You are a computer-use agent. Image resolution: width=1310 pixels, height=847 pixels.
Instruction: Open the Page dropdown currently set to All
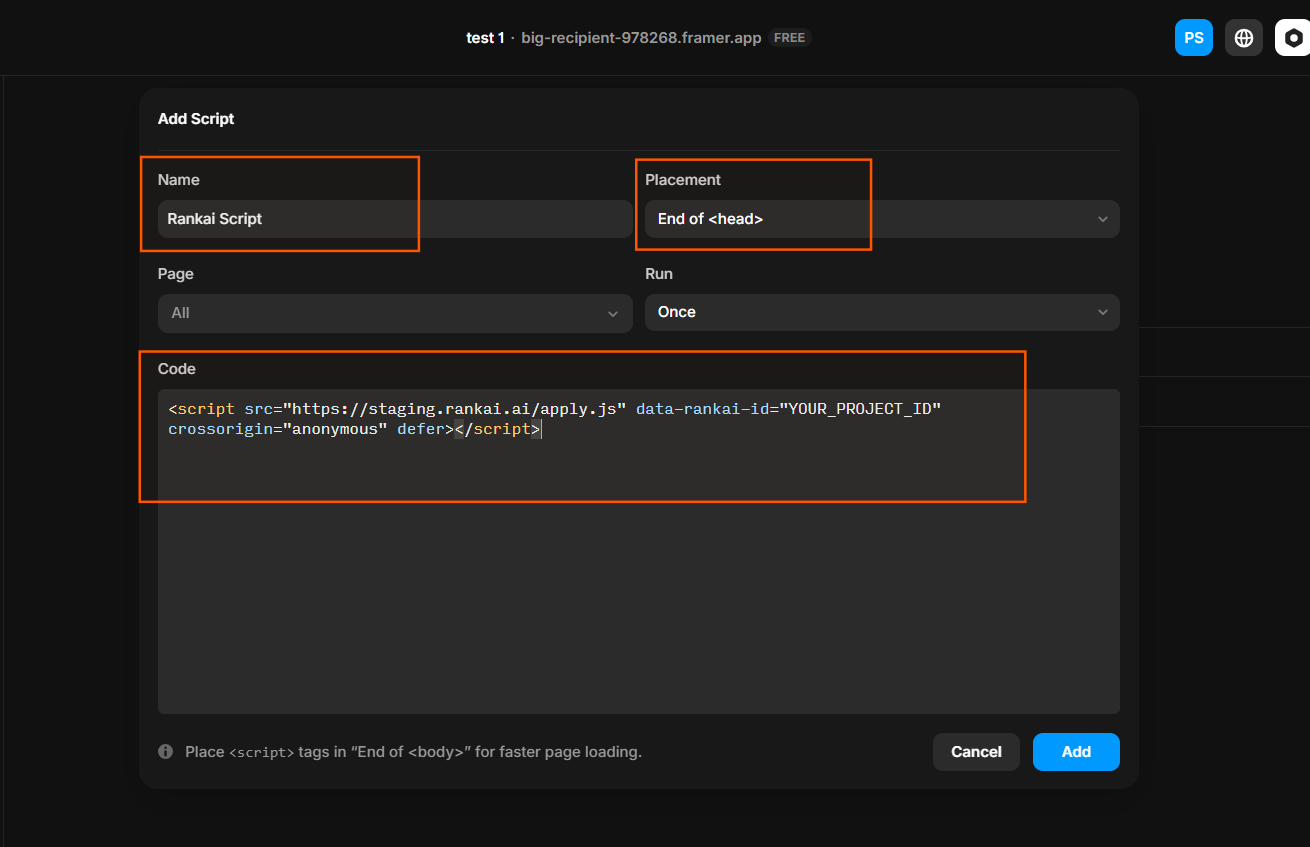394,313
